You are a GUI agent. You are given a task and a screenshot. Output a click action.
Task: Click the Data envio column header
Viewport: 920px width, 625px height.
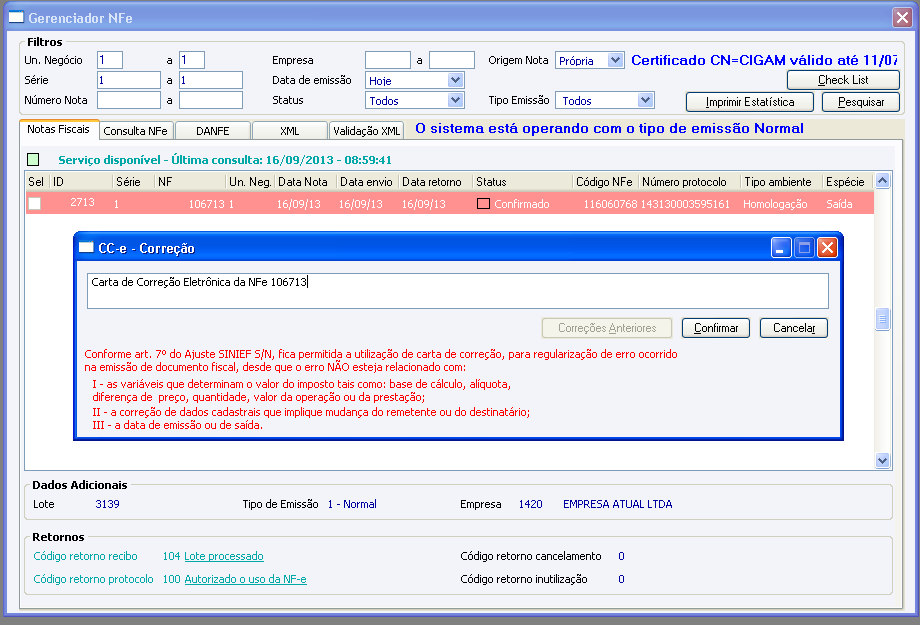click(x=368, y=182)
